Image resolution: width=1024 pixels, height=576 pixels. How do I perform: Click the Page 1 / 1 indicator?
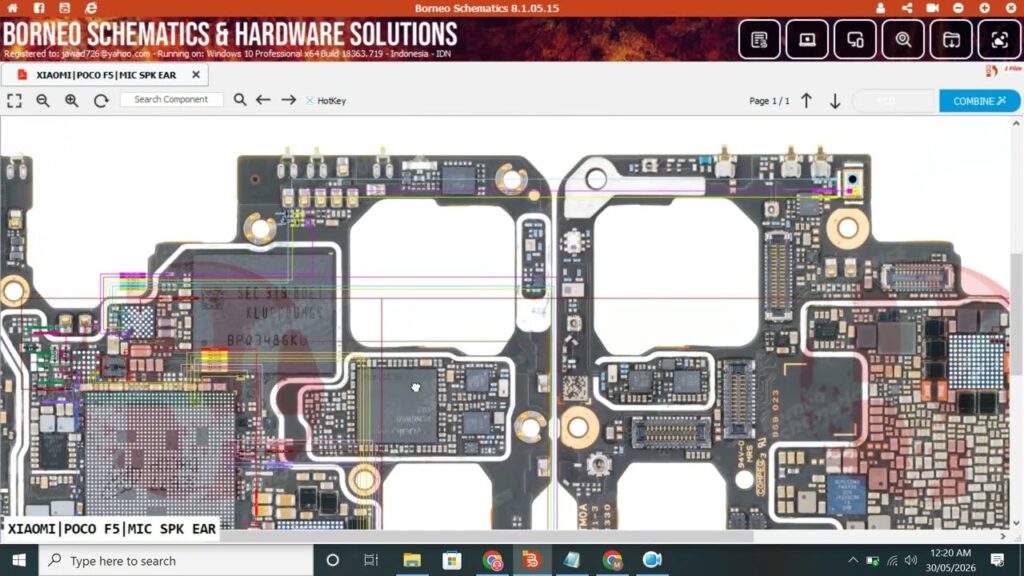(769, 101)
